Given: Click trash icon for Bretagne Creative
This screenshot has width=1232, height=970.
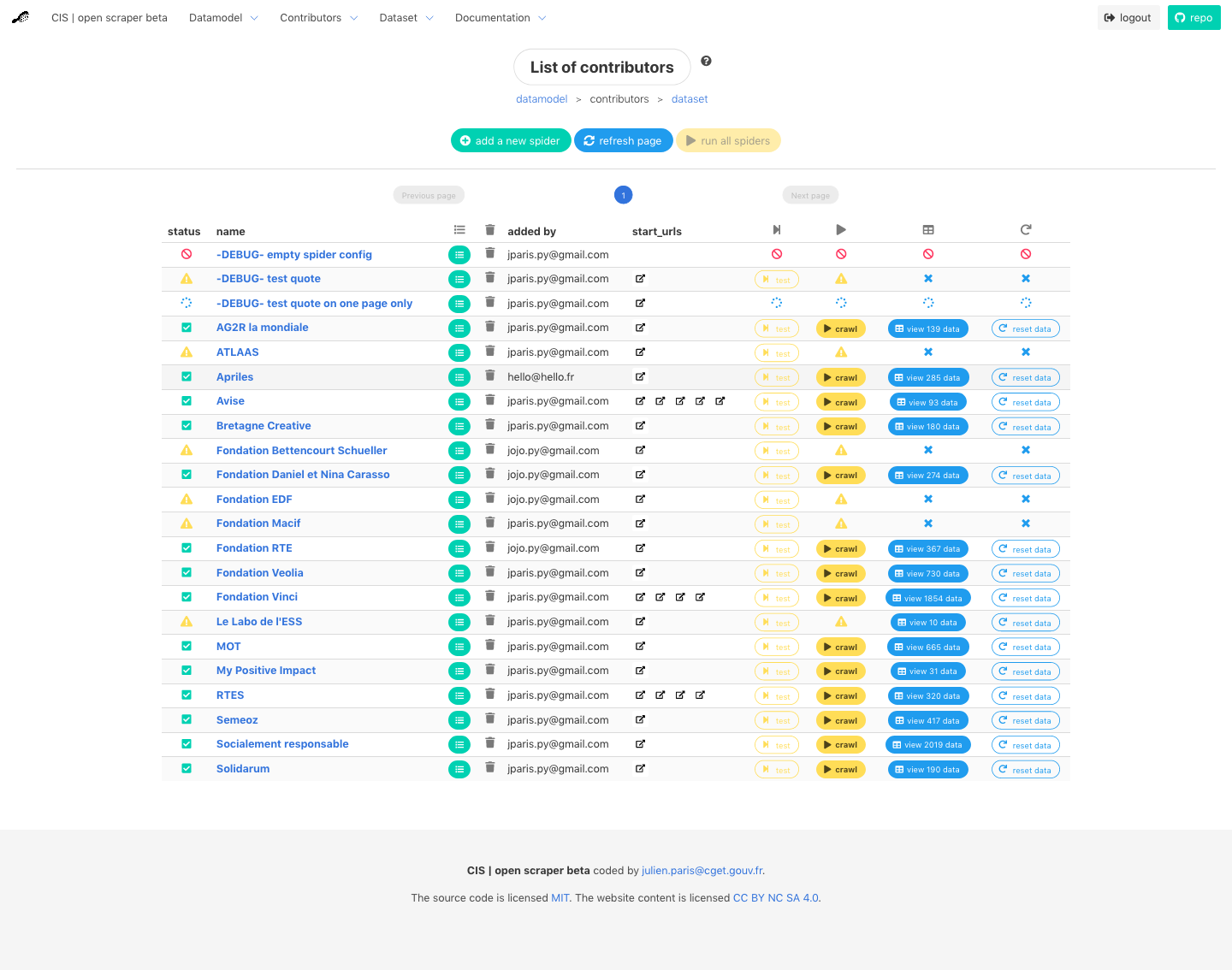Looking at the screenshot, I should click(x=490, y=425).
